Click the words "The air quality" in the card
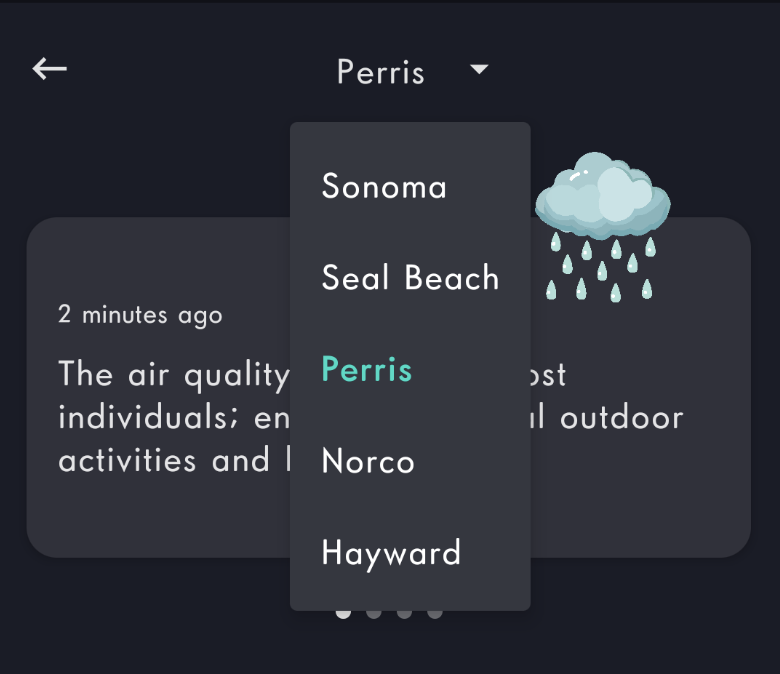This screenshot has width=780, height=674. point(172,374)
